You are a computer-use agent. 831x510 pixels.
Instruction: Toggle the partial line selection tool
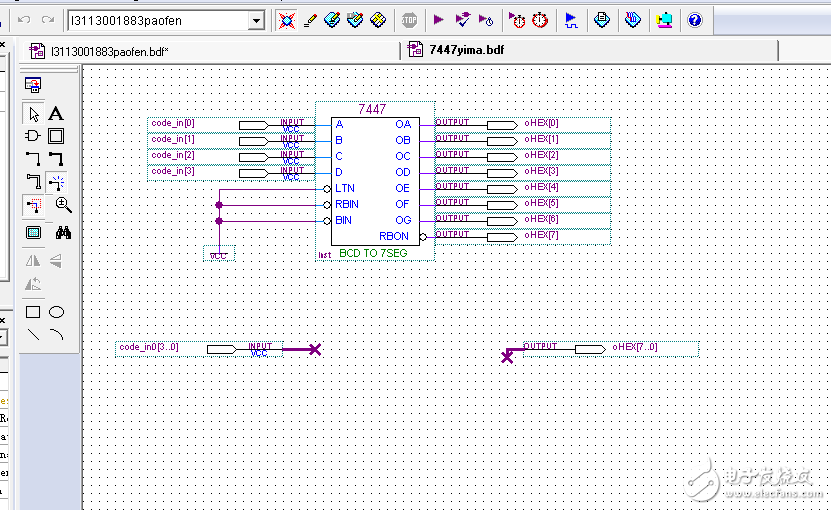(33, 205)
